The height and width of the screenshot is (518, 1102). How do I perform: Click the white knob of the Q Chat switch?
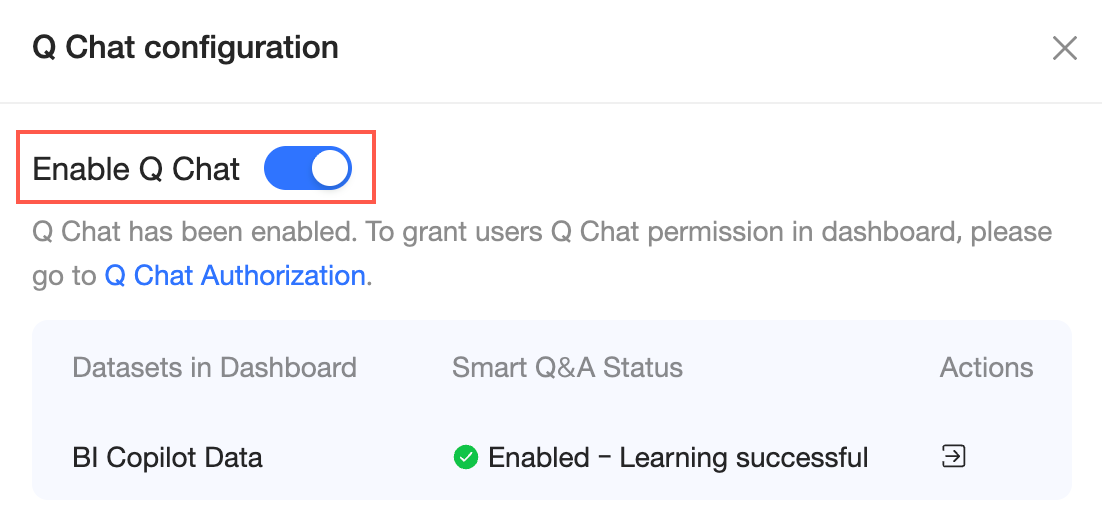click(329, 168)
